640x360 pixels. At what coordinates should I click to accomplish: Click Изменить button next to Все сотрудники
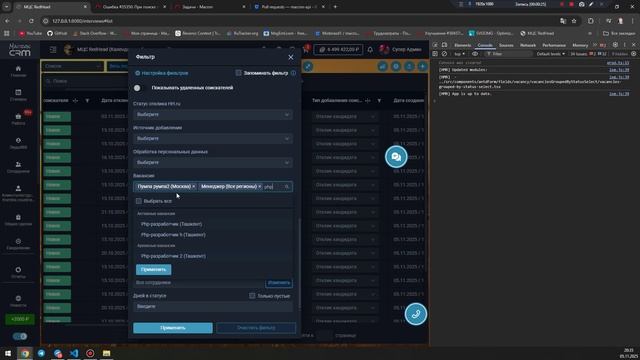click(279, 282)
